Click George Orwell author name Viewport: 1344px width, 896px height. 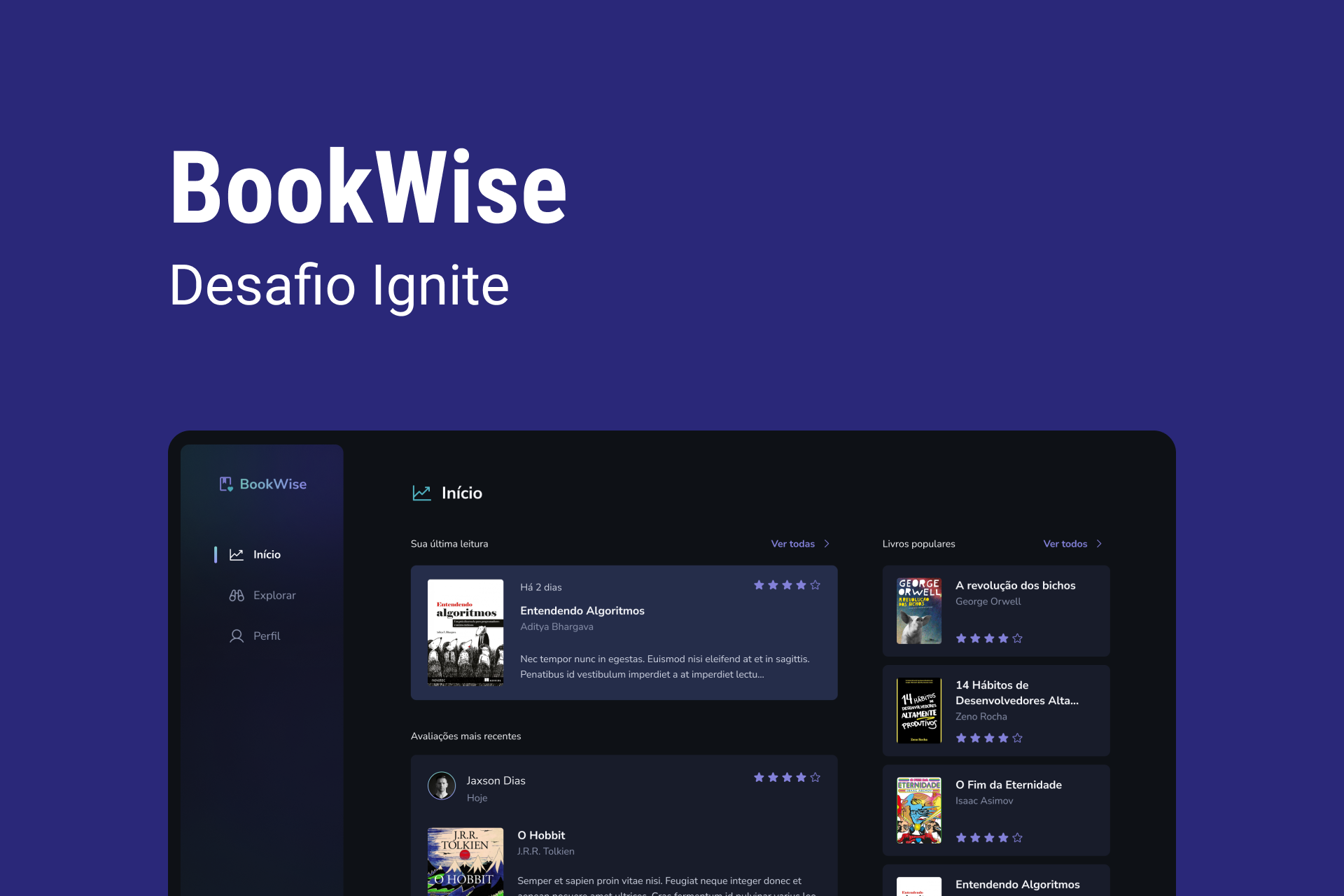[988, 601]
